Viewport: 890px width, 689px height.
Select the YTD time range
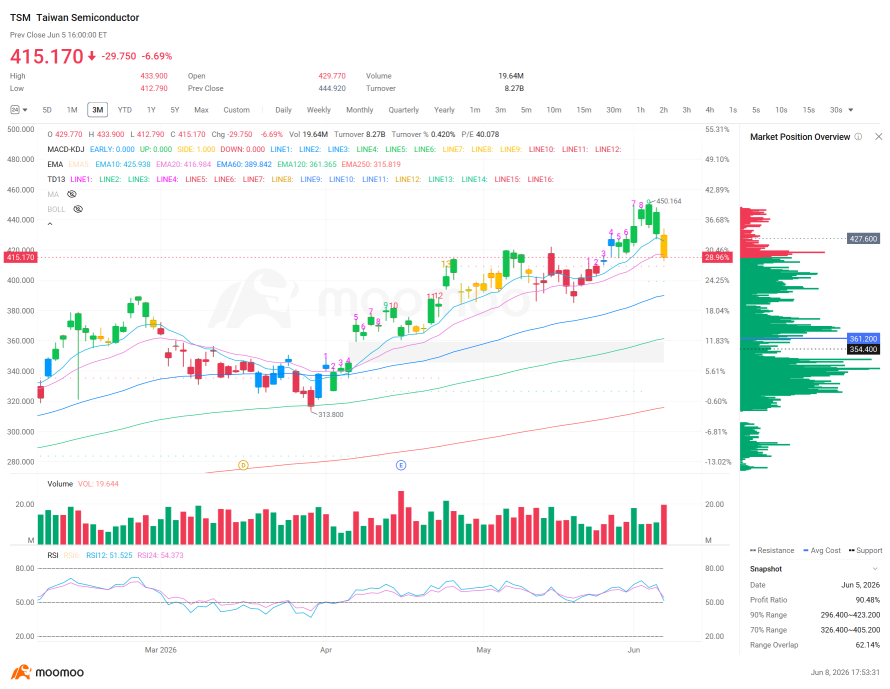click(124, 110)
